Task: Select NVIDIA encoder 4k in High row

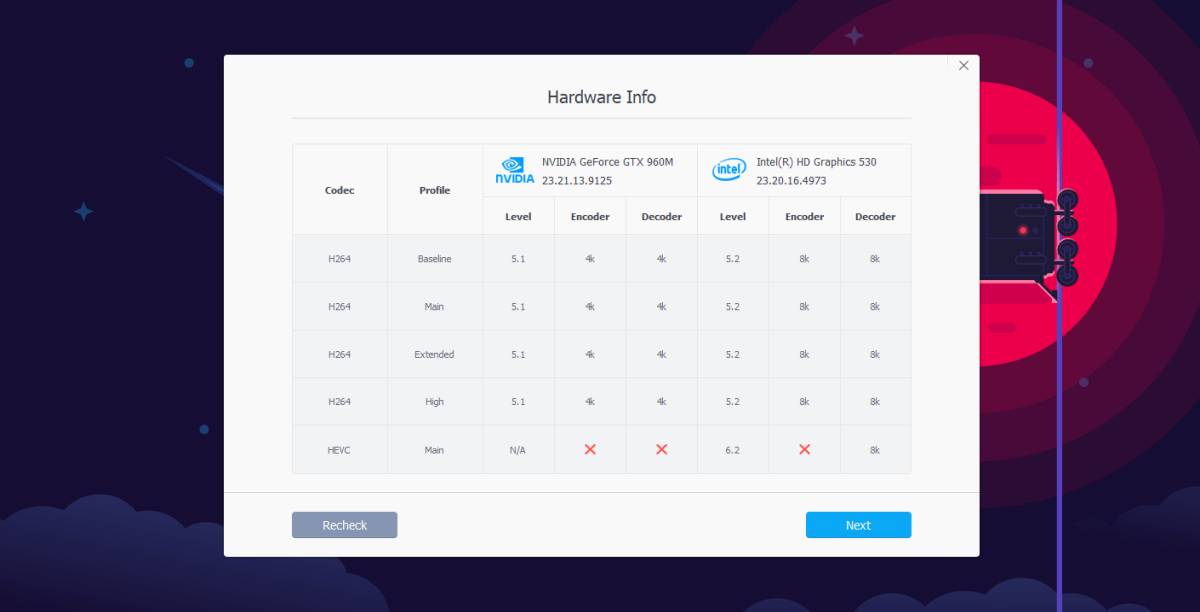Action: [590, 402]
